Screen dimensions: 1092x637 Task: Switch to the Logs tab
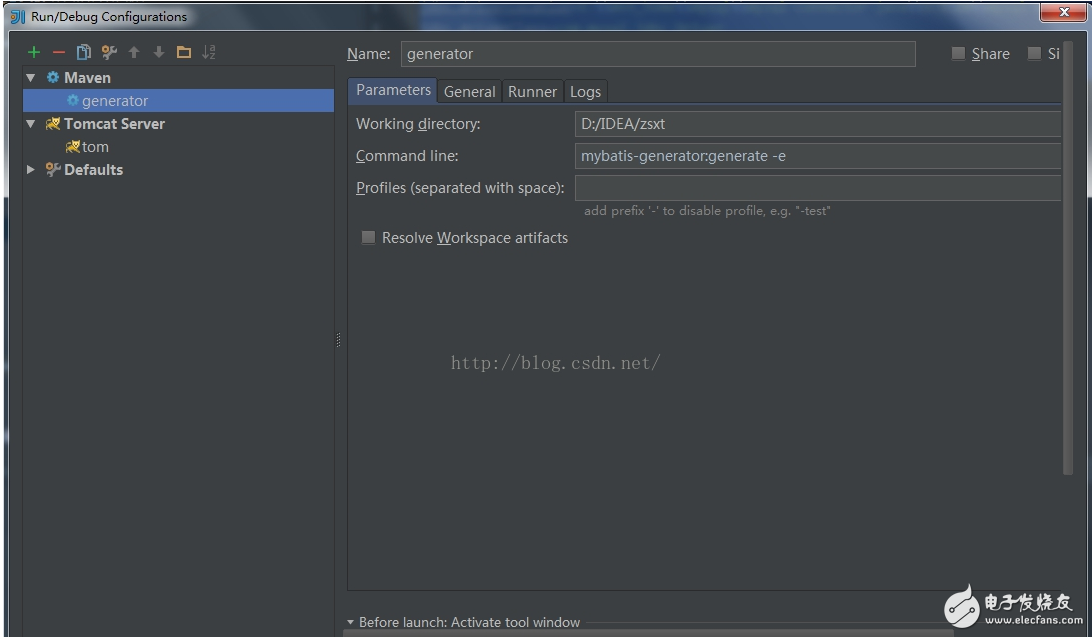[585, 91]
